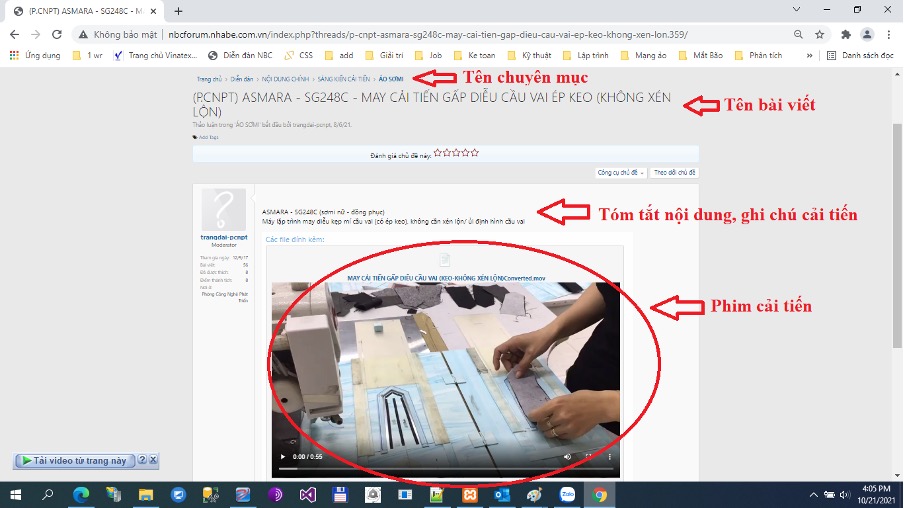
Task: Click the trangdai-pcnpt avatar image
Action: [224, 209]
